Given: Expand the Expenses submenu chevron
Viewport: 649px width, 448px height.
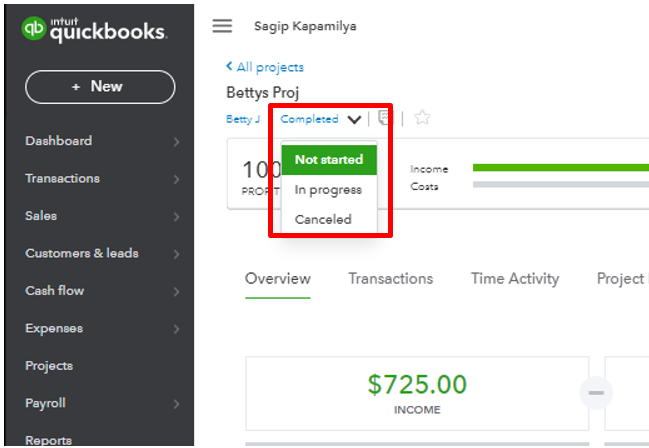Looking at the screenshot, I should click(176, 329).
